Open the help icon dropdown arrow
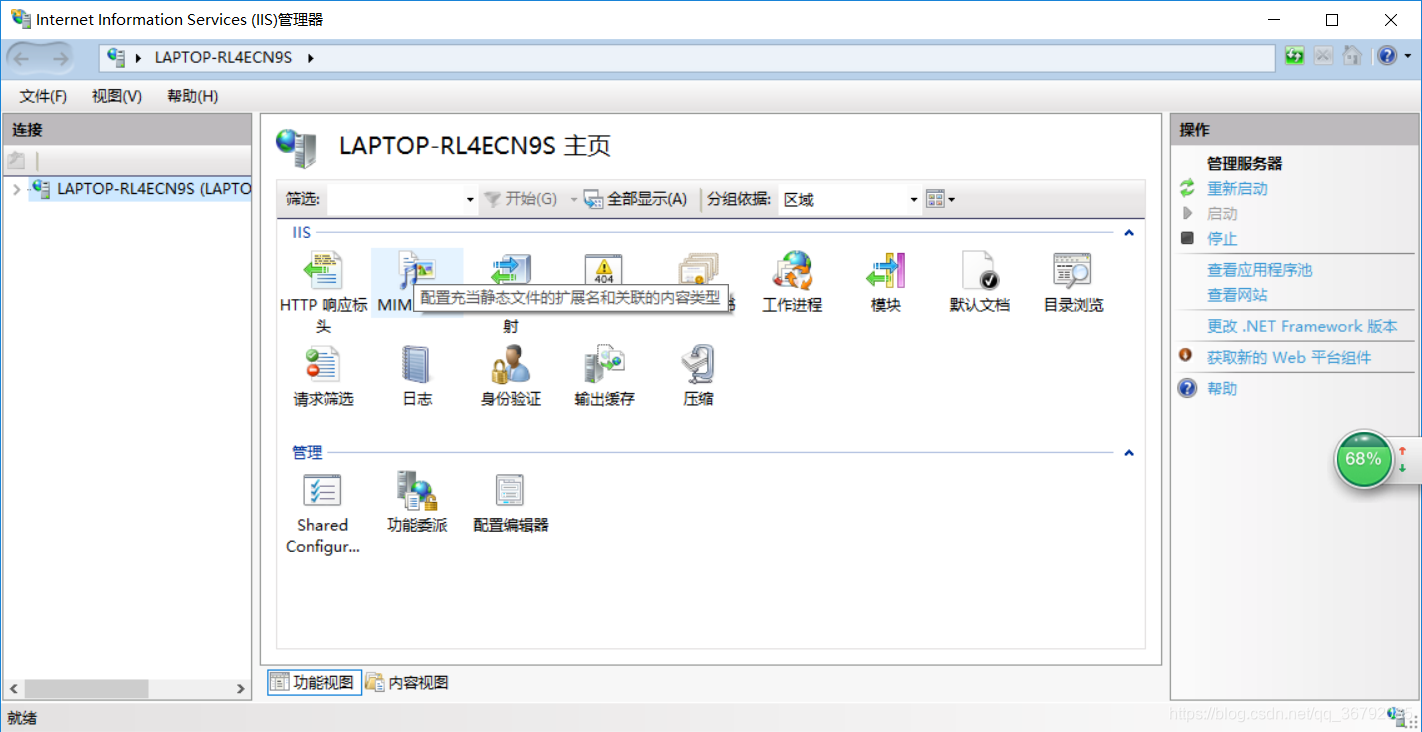The width and height of the screenshot is (1422, 732). click(x=1406, y=57)
